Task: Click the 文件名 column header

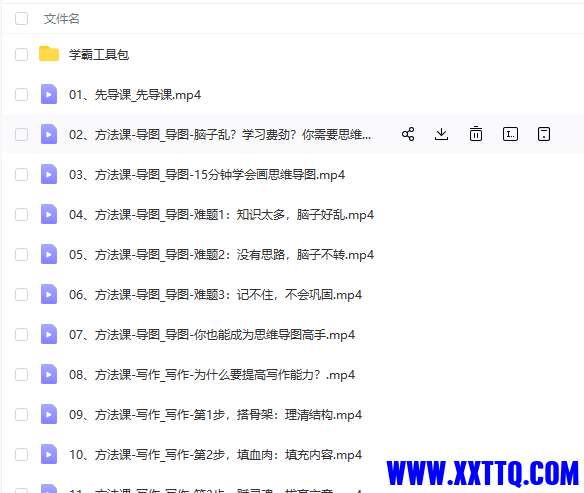Action: point(61,18)
